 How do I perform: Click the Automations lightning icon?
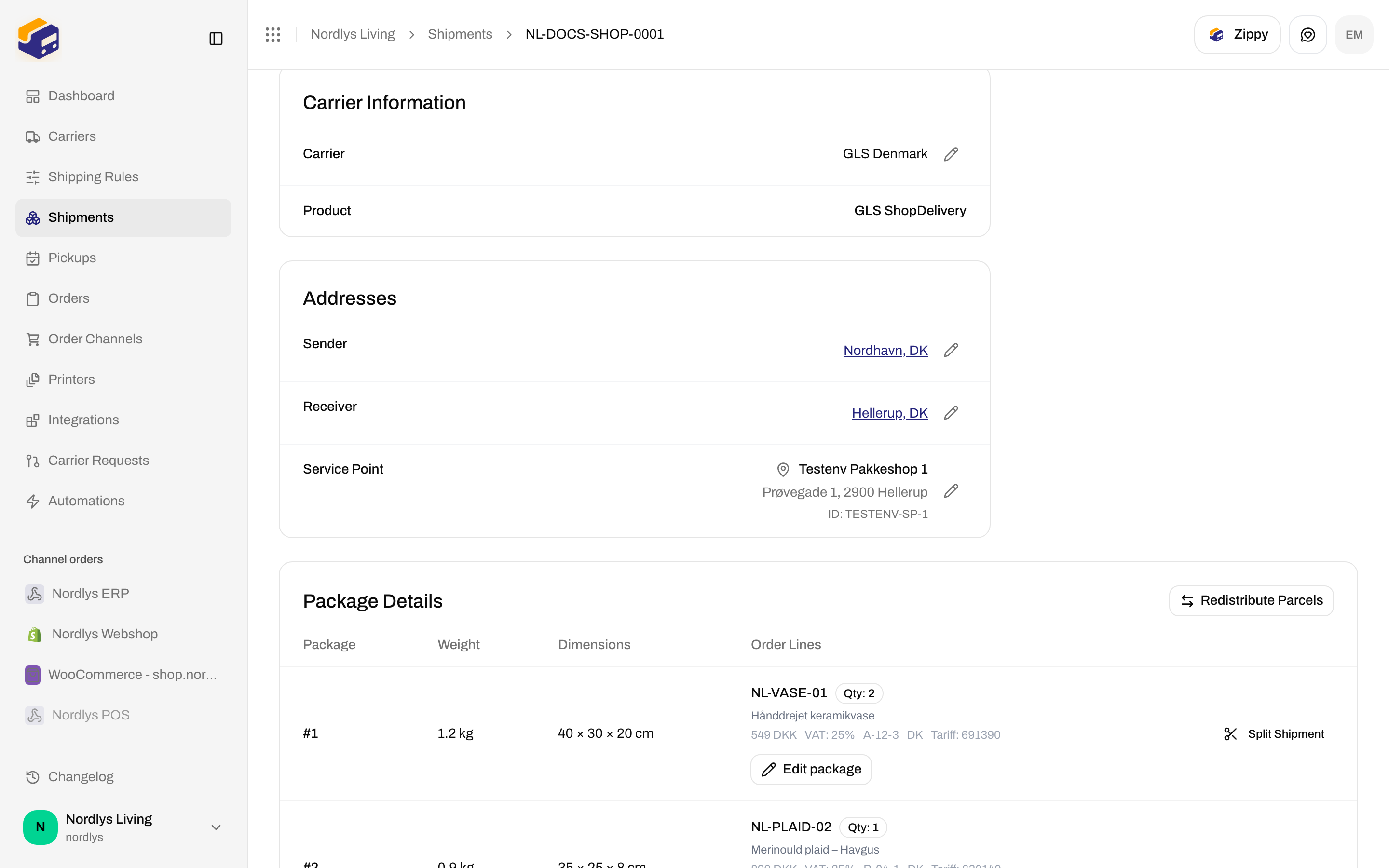[x=33, y=501]
